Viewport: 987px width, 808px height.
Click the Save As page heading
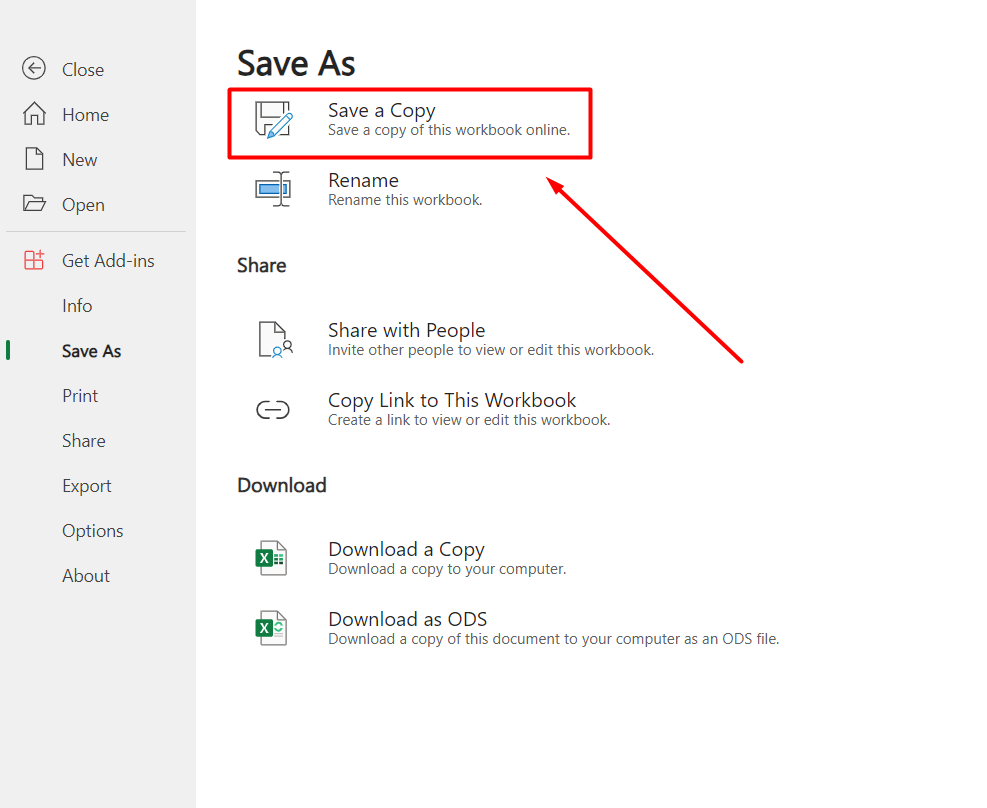(296, 63)
